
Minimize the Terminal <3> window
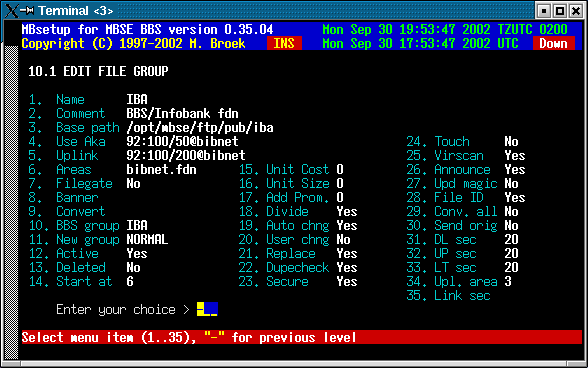[x=543, y=11]
